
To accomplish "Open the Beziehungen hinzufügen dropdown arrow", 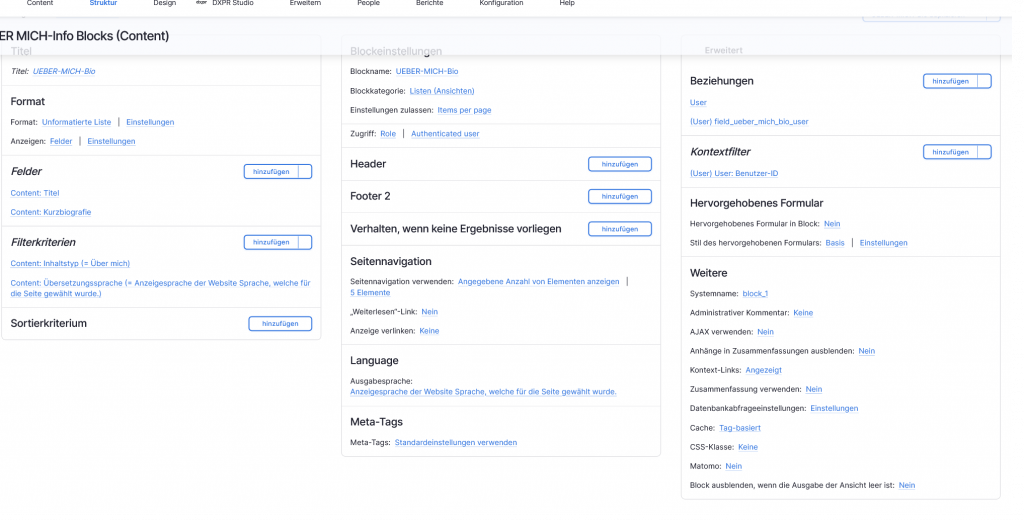I will [x=984, y=81].
